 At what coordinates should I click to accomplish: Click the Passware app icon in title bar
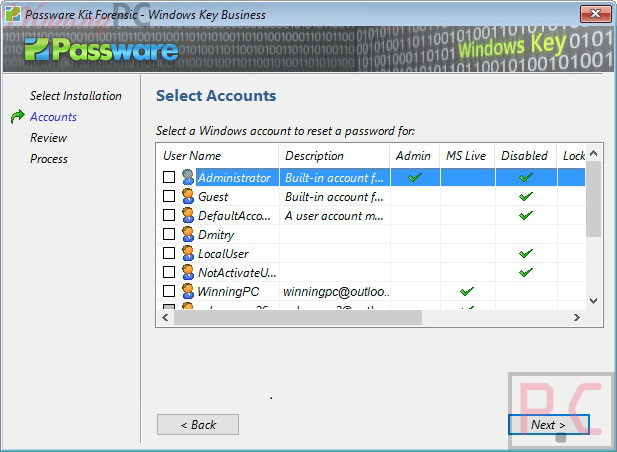tap(13, 14)
